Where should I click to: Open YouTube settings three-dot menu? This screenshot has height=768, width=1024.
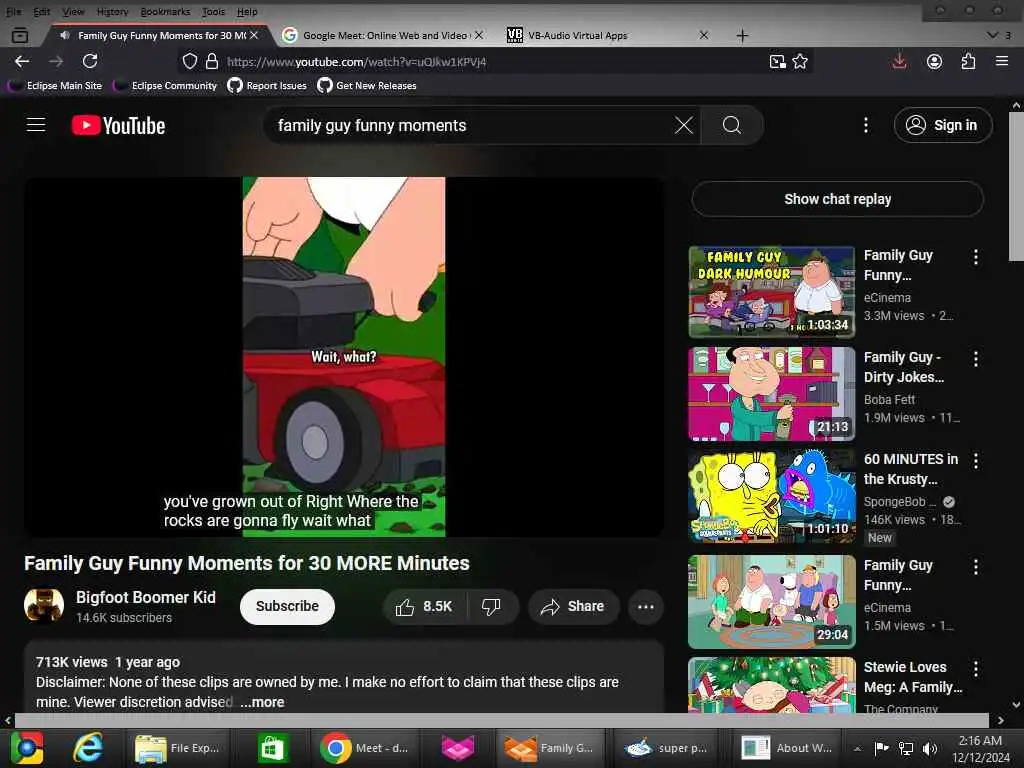[x=866, y=125]
